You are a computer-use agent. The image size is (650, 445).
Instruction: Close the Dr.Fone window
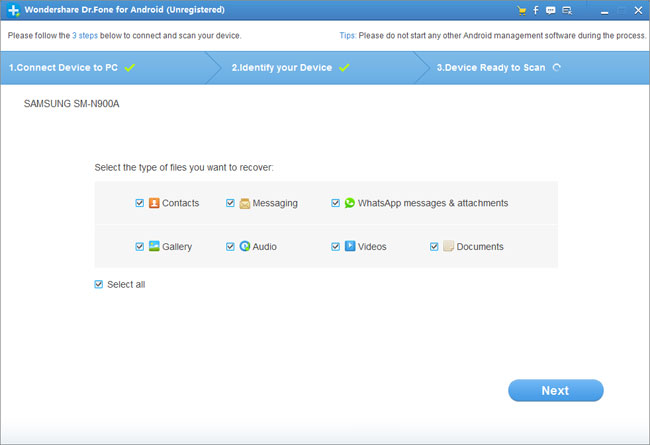(x=638, y=10)
